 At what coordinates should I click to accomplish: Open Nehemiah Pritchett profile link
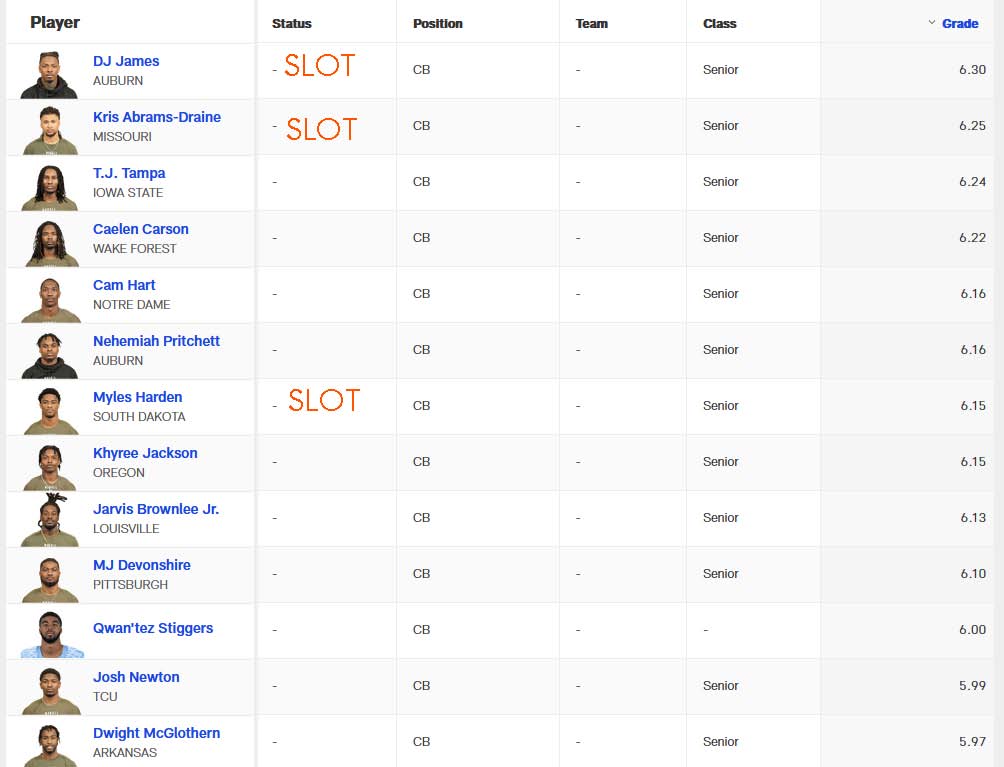coord(156,341)
